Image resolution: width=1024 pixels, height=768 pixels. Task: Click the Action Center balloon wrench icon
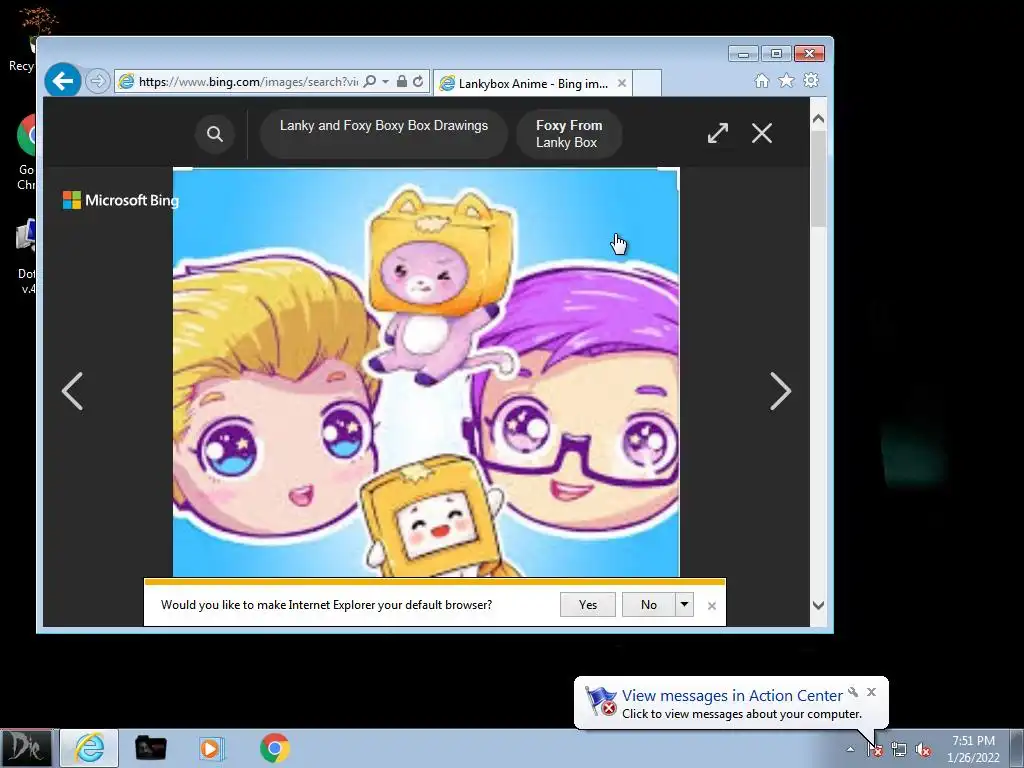coord(853,692)
